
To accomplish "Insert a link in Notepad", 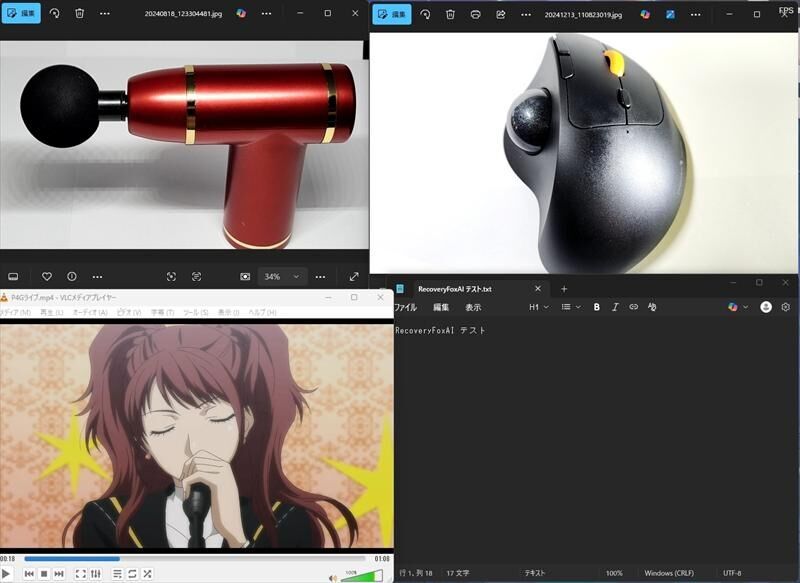I will 633,307.
